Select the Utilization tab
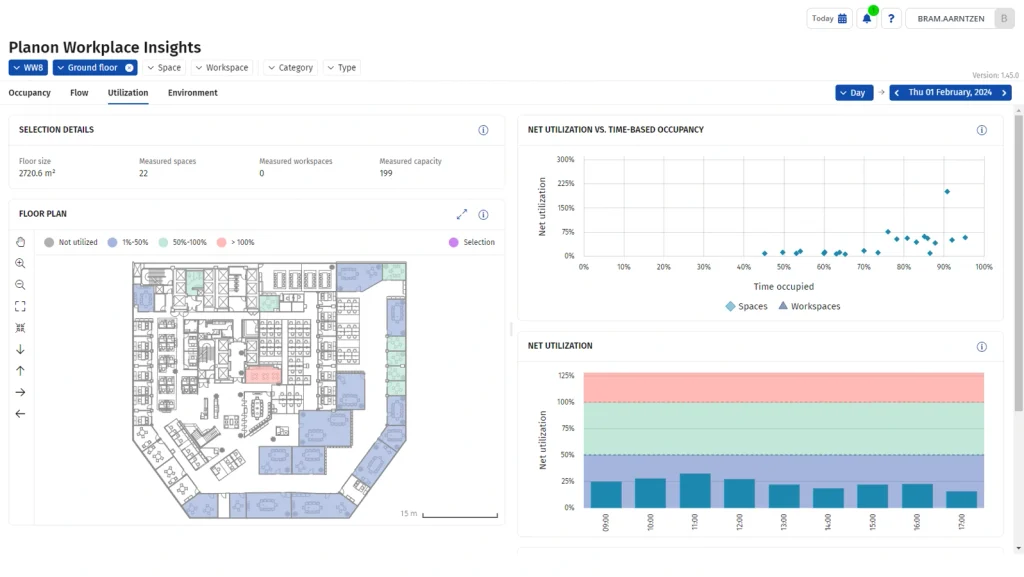This screenshot has height=577, width=1024. [x=128, y=93]
